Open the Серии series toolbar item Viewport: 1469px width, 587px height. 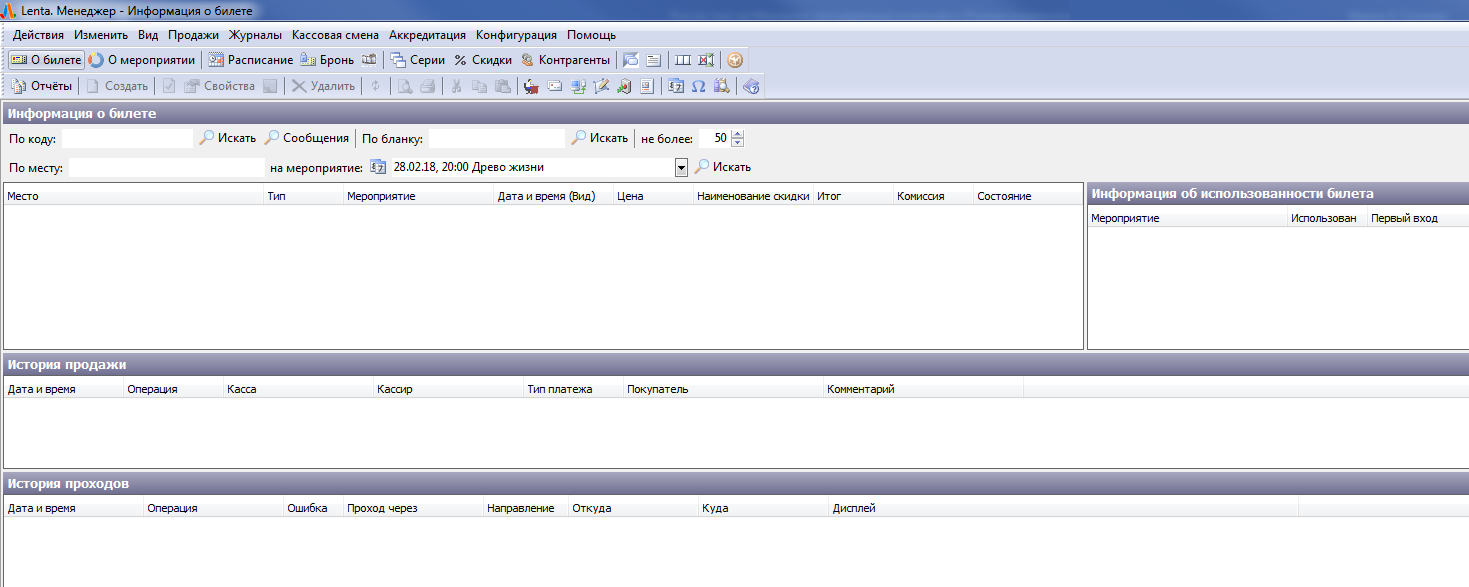(x=417, y=60)
